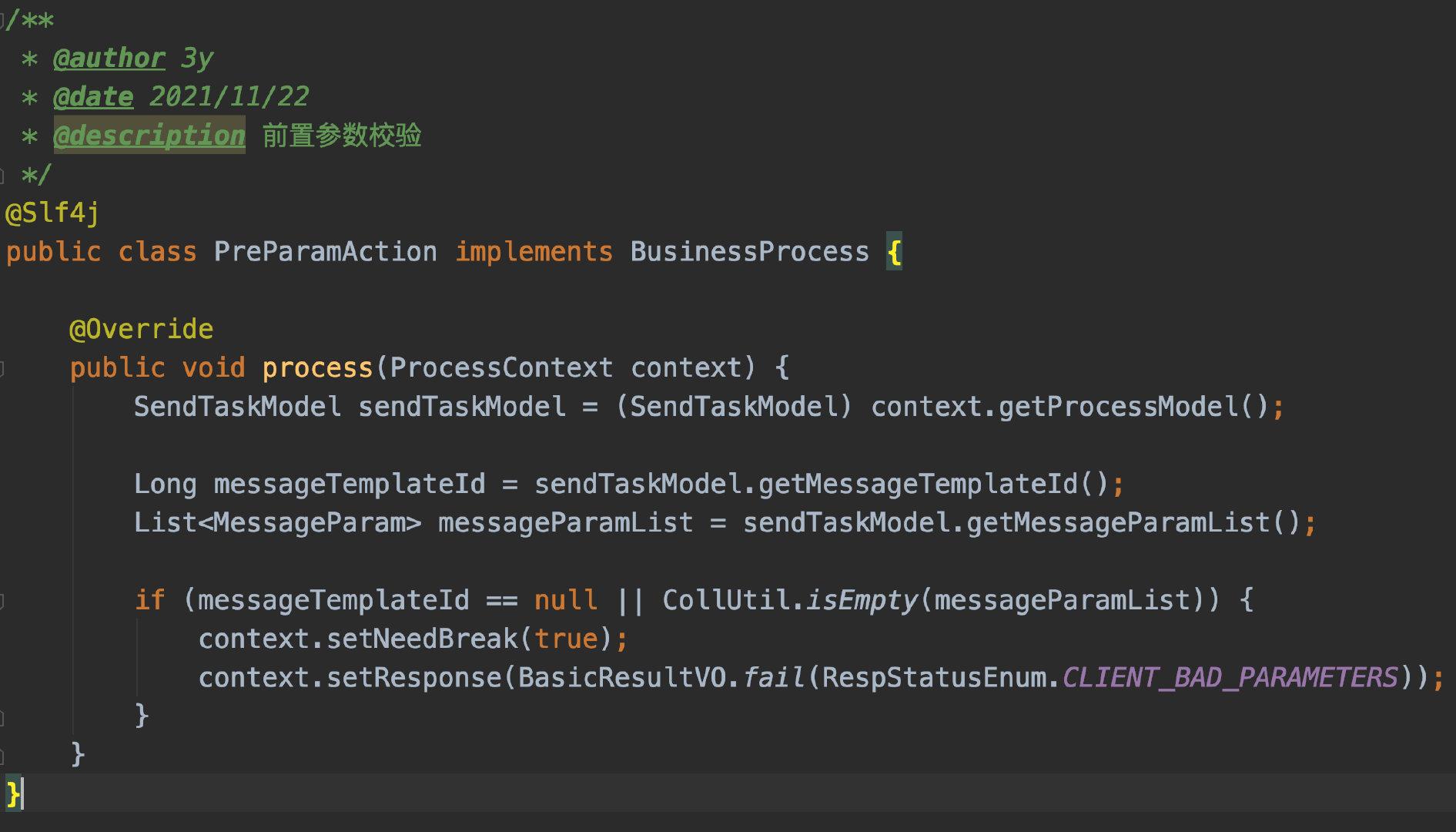This screenshot has height=832, width=1456.
Task: Click the fold end marker beside the Javadoc close
Action: point(2,176)
